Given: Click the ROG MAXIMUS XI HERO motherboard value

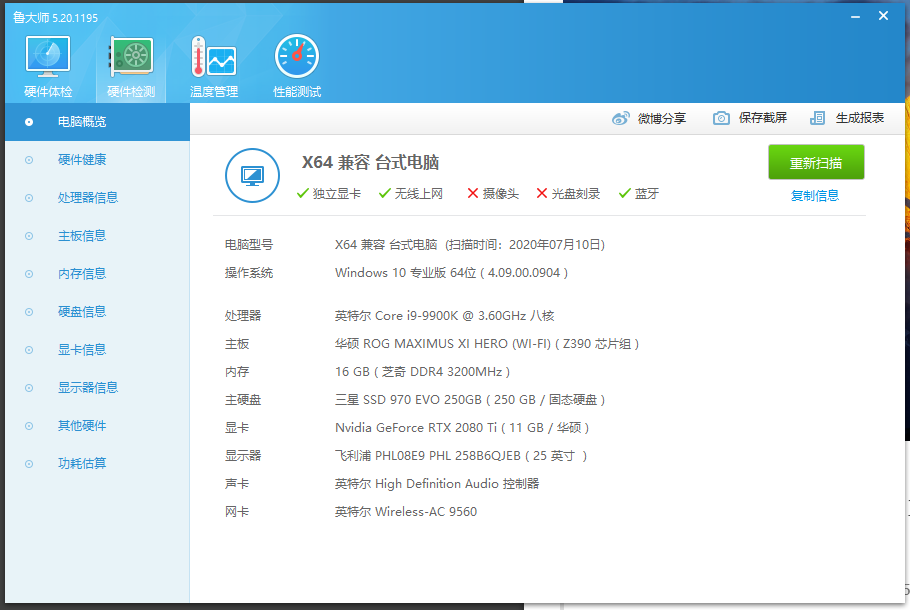Looking at the screenshot, I should coord(487,344).
